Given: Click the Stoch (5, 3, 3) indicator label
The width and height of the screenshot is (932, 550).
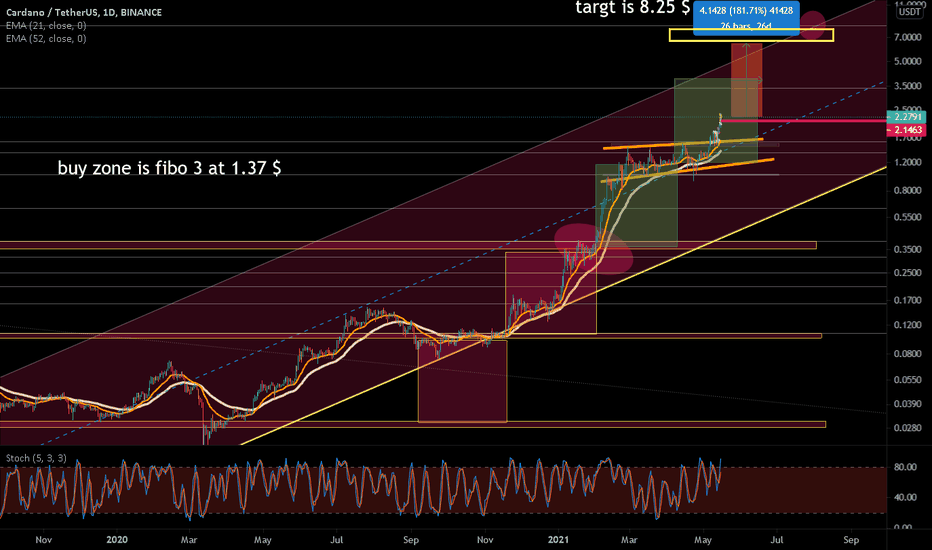Looking at the screenshot, I should 36,458.
